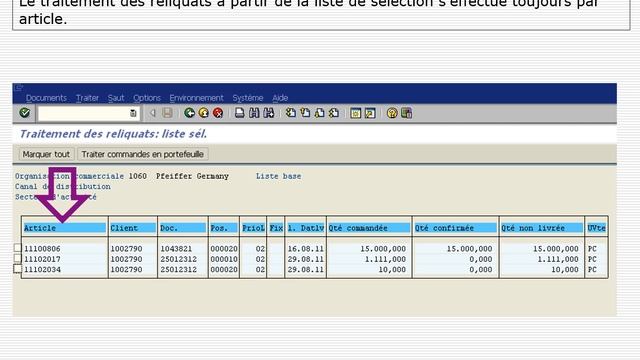The height and width of the screenshot is (360, 640).
Task: Click the Qté commandée column header
Action: [x=369, y=228]
